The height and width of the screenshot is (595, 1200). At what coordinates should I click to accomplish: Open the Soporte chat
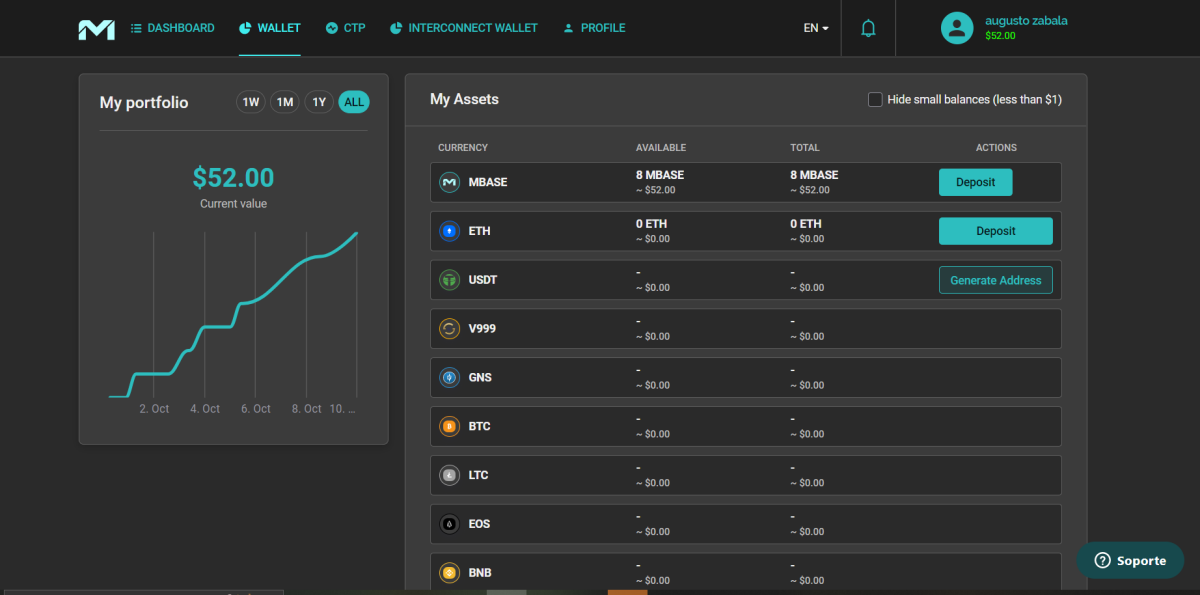(1130, 561)
